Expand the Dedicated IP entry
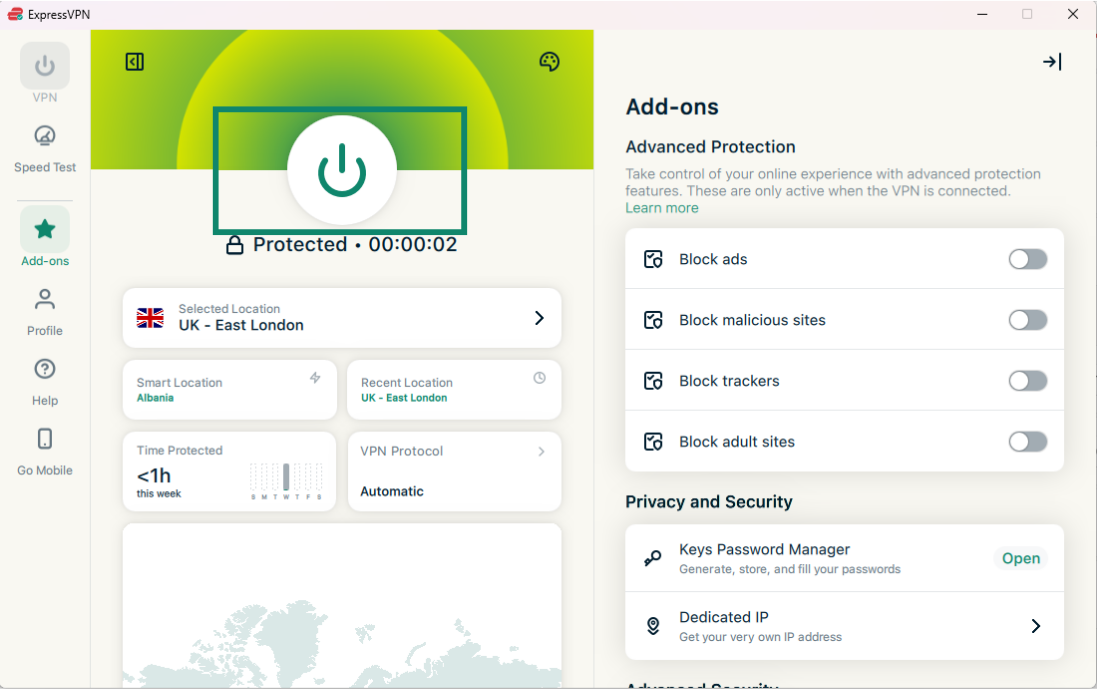1097x690 pixels. [x=1036, y=626]
